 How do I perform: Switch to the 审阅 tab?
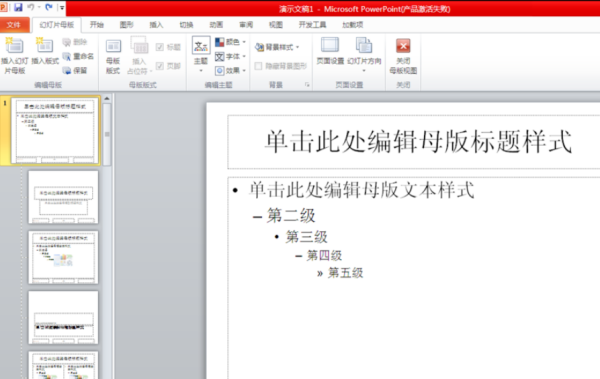click(246, 25)
